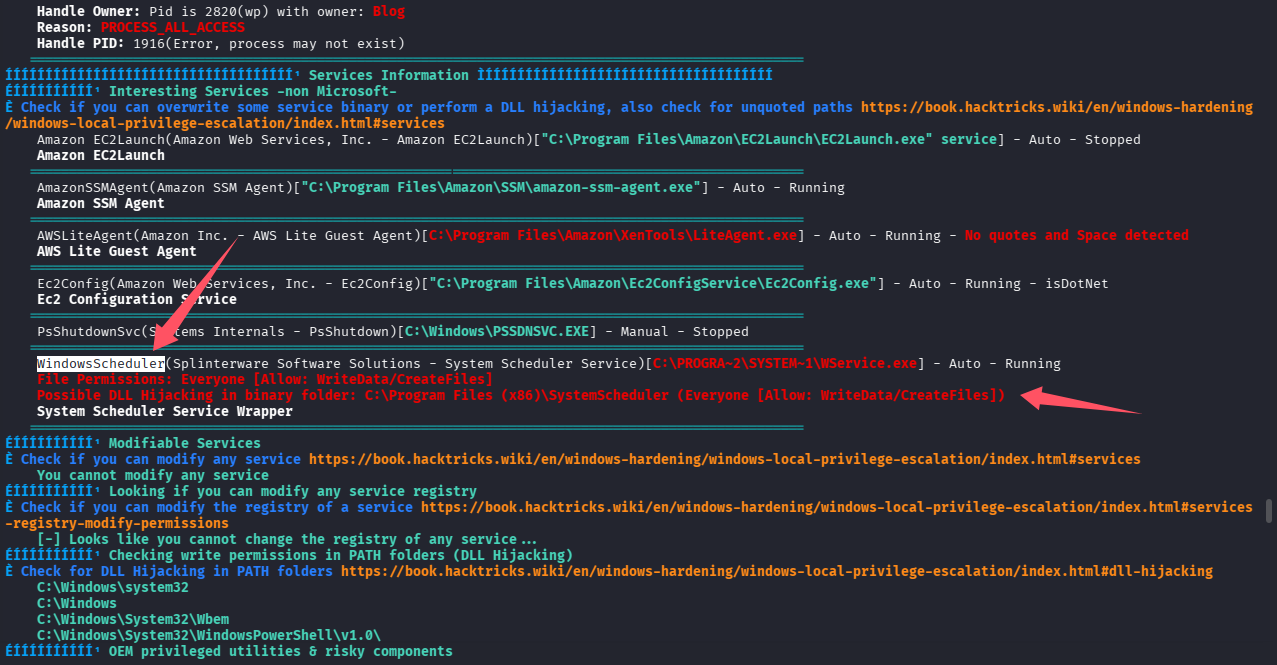Click the red Blog owner name

tap(388, 11)
